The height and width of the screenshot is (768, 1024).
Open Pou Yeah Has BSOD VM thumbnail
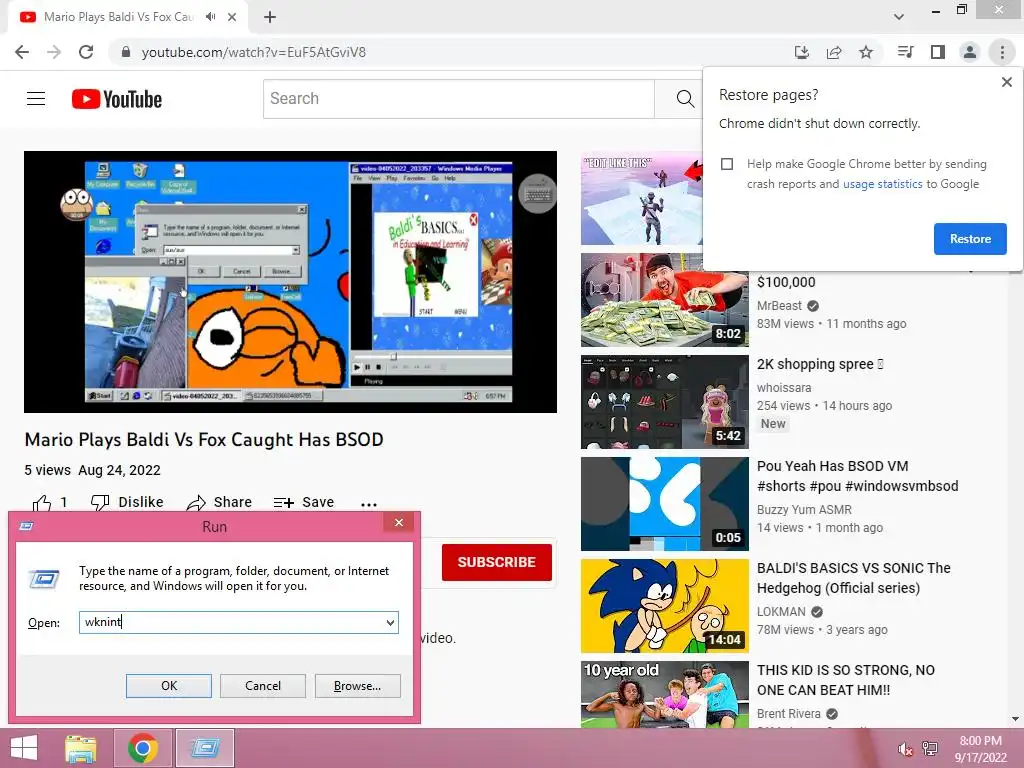click(664, 504)
